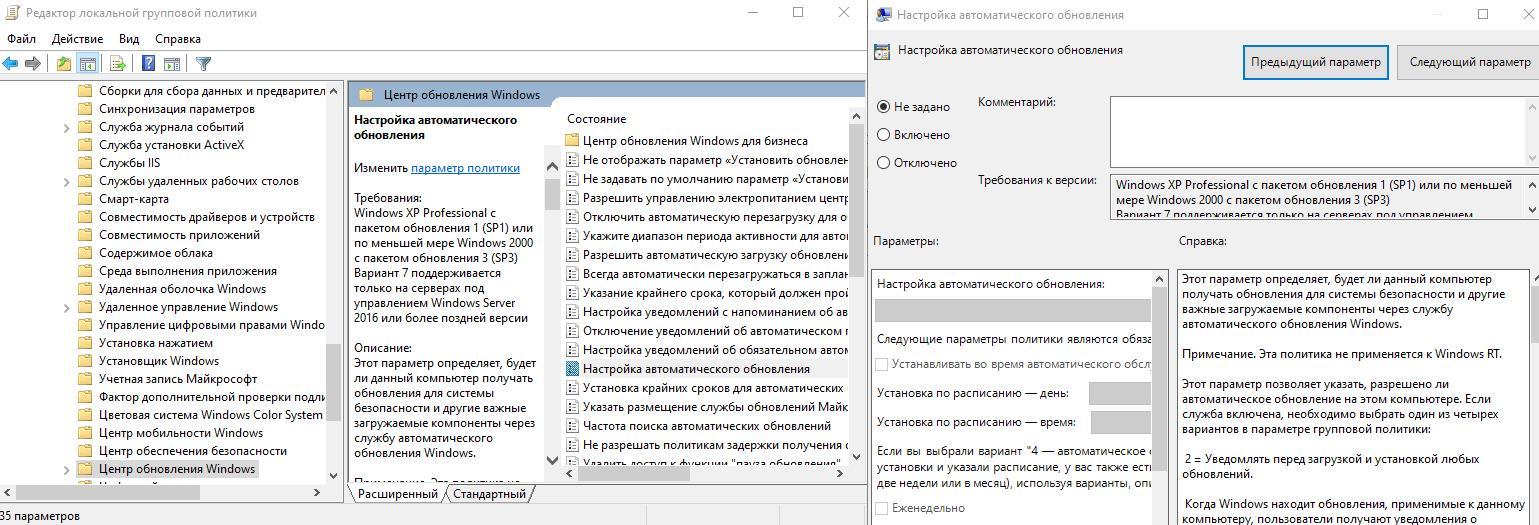Select 'Учетная запись Майкрософт' tree item

(178, 379)
